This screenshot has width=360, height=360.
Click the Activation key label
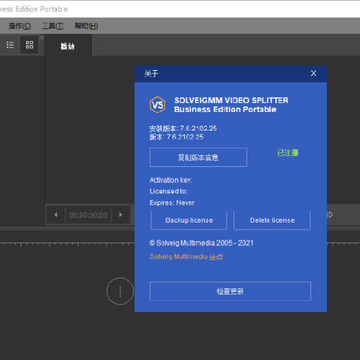(x=171, y=180)
